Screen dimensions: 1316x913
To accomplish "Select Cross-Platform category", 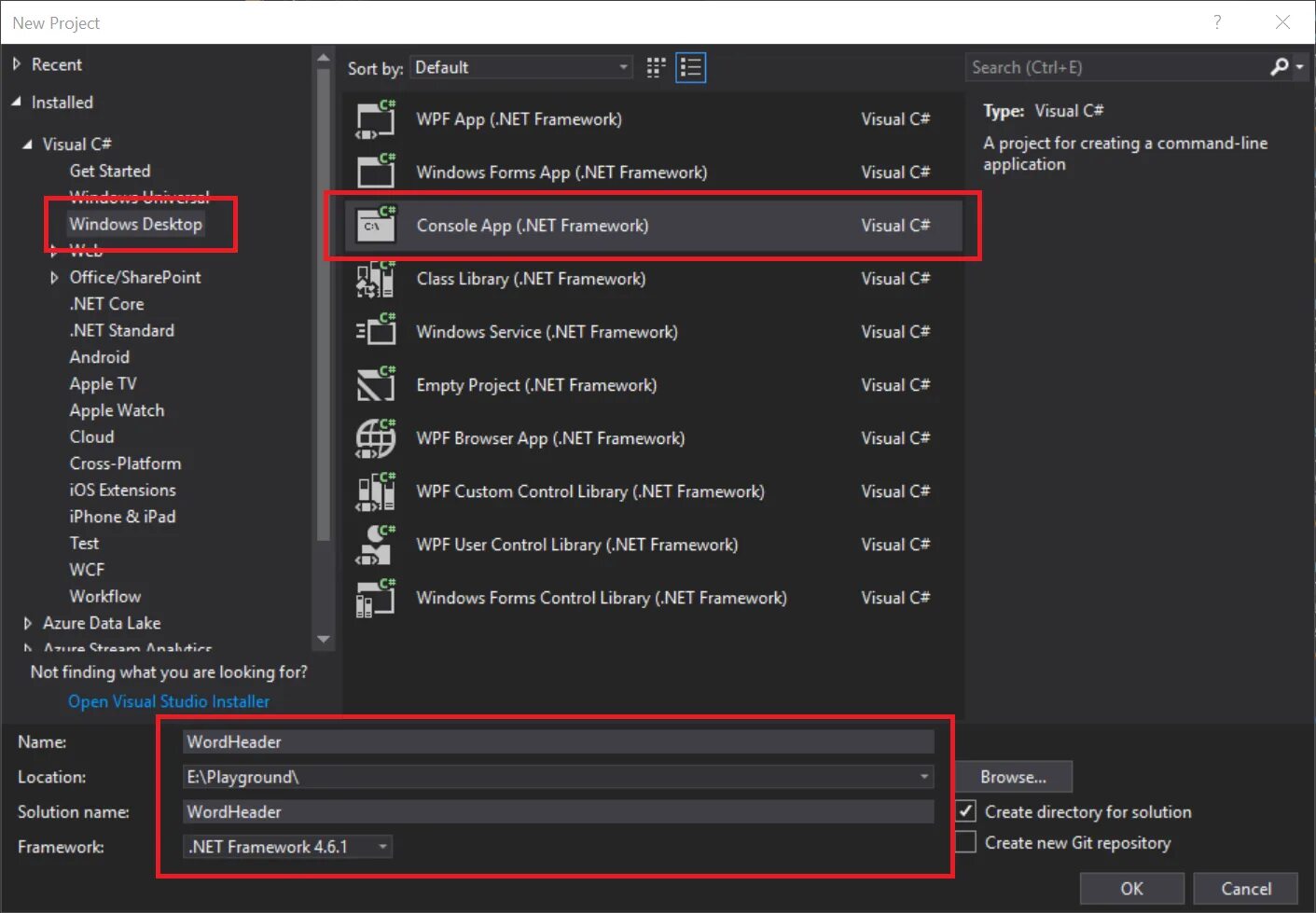I will point(125,463).
